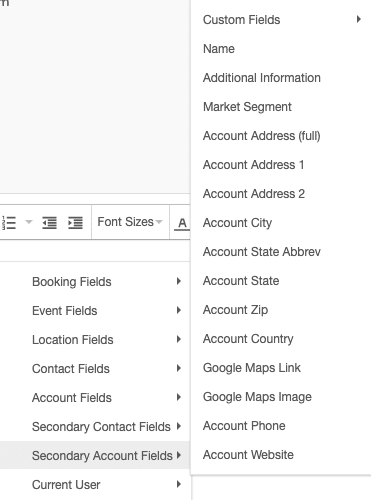Click the numbered list icon

(x=9, y=222)
